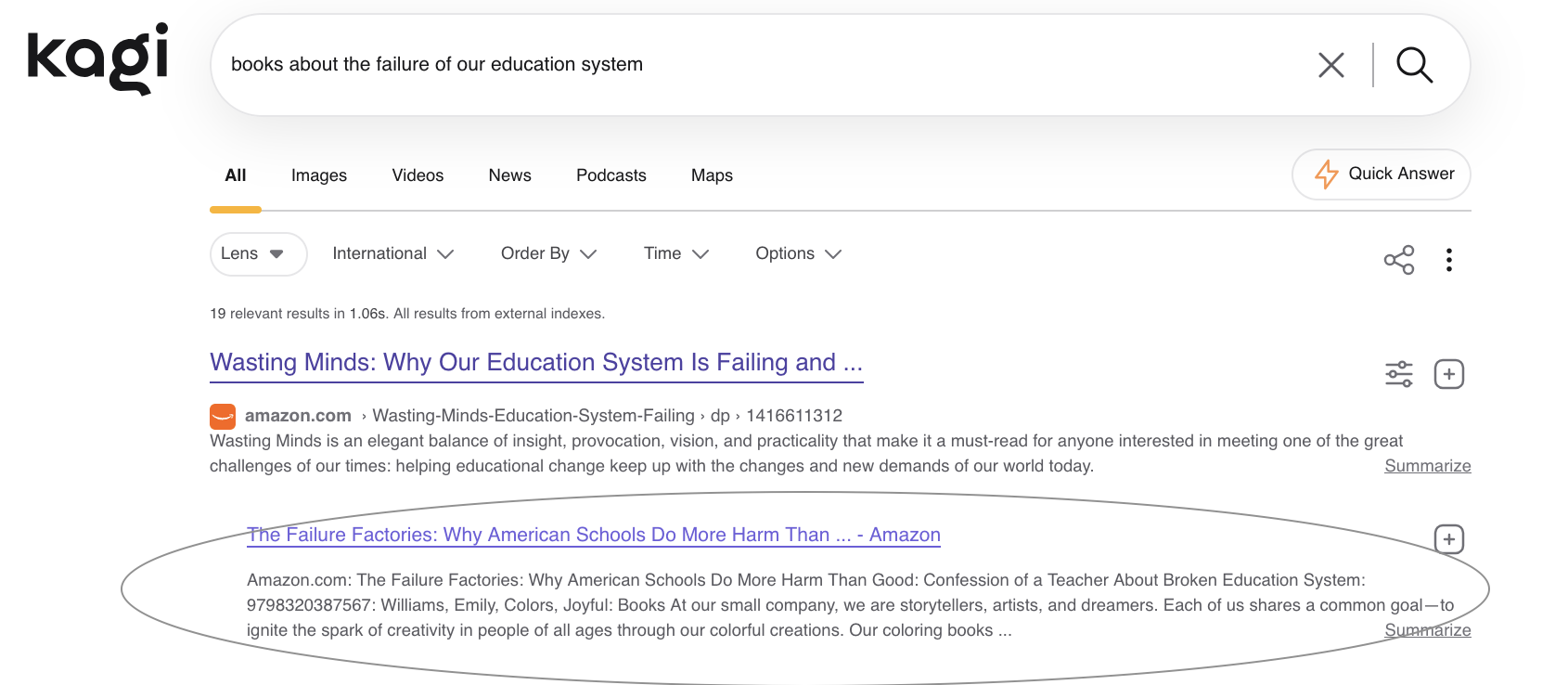Summarize the Failure Factories result
Image resolution: width=1568 pixels, height=685 pixels.
1428,630
